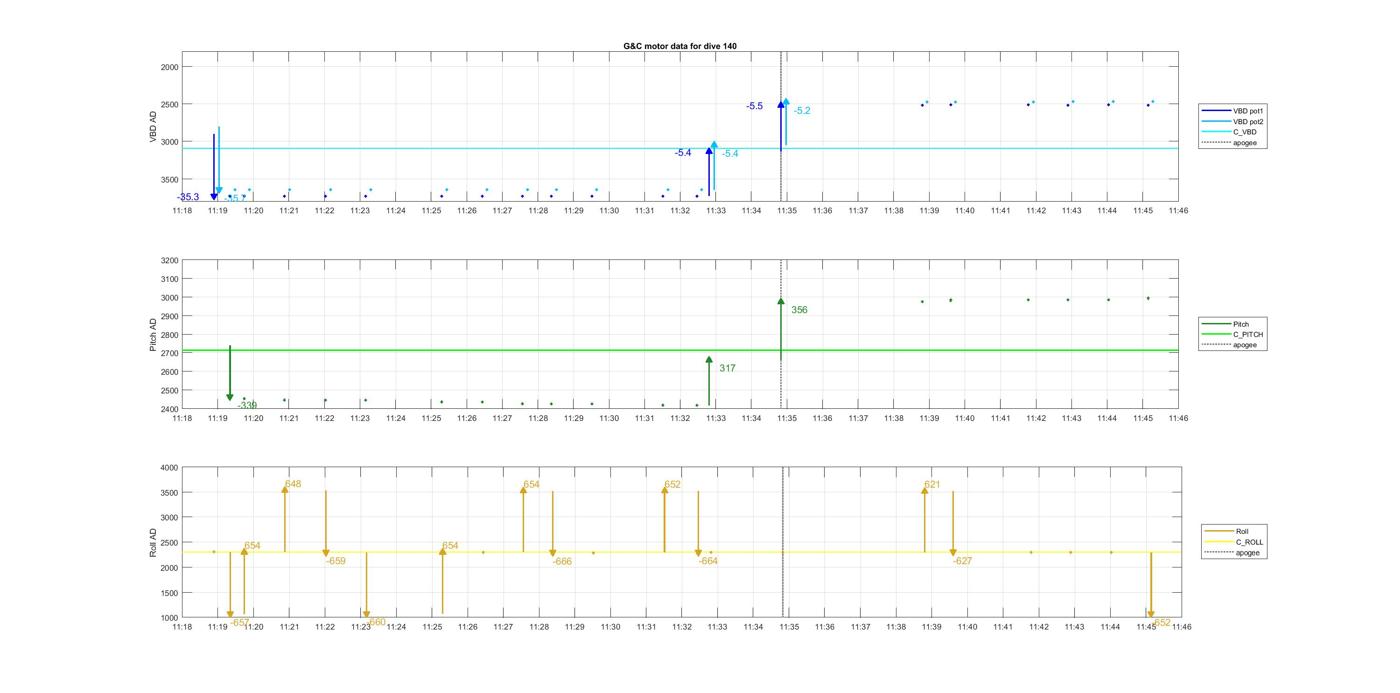The width and height of the screenshot is (1400, 693).
Task: Click the "11:18" tick under the VBD plot
Action: 182,210
